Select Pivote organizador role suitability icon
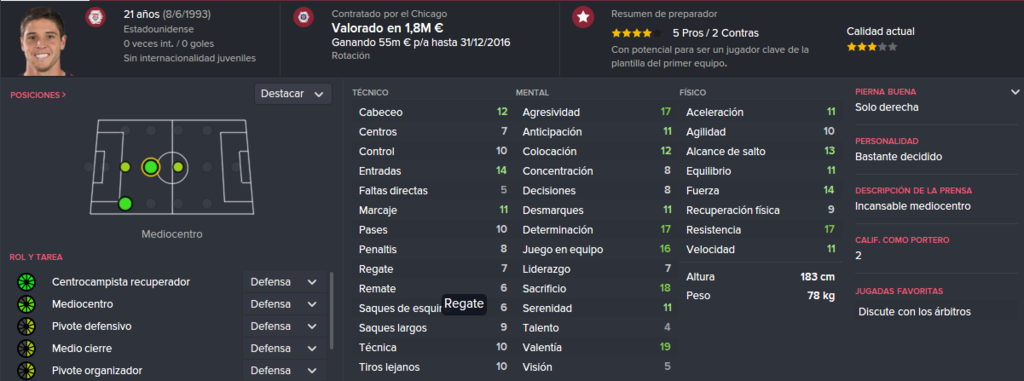Viewport: 1024px width, 381px height. pyautogui.click(x=26, y=371)
